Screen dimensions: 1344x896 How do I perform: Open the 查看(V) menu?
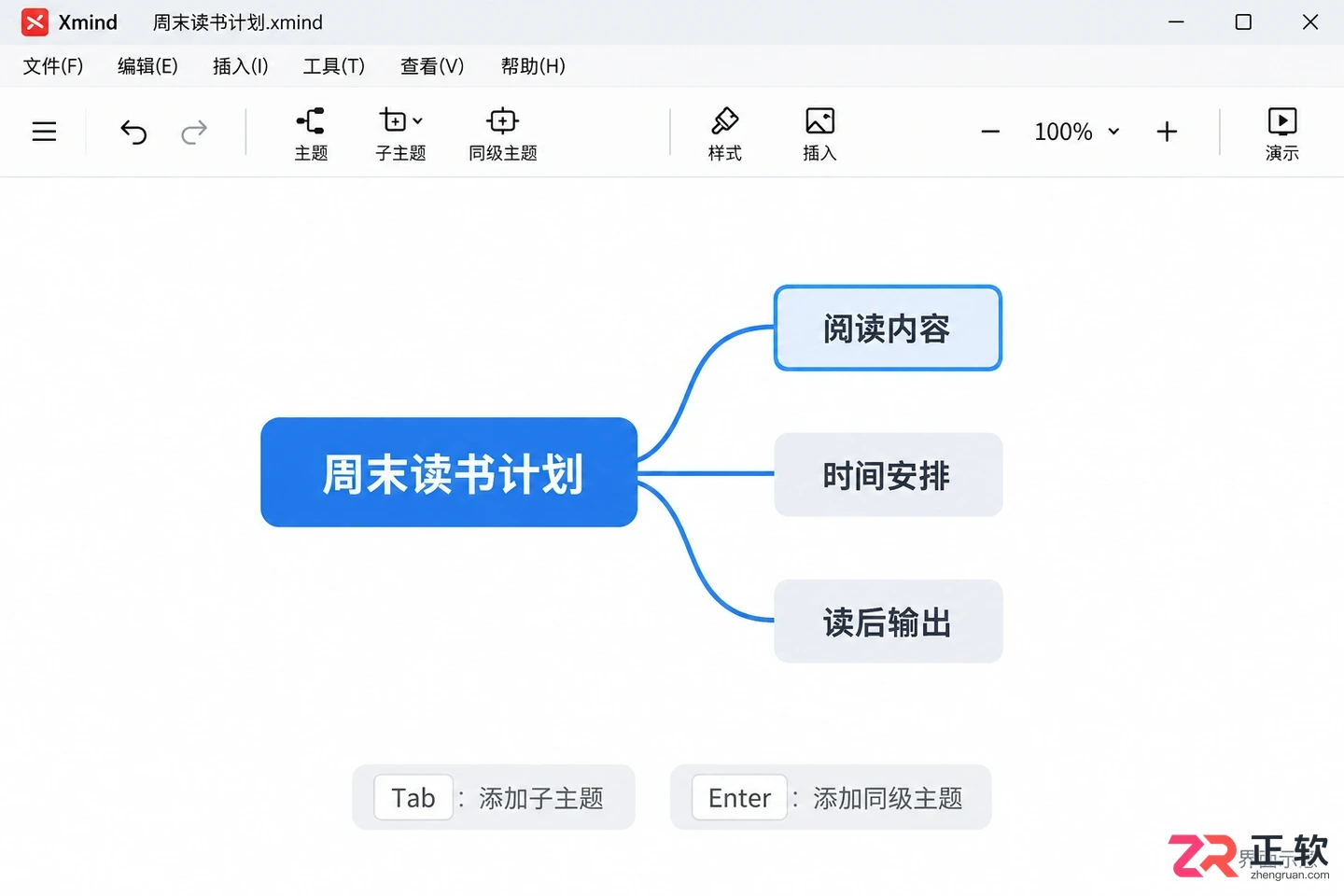point(431,66)
